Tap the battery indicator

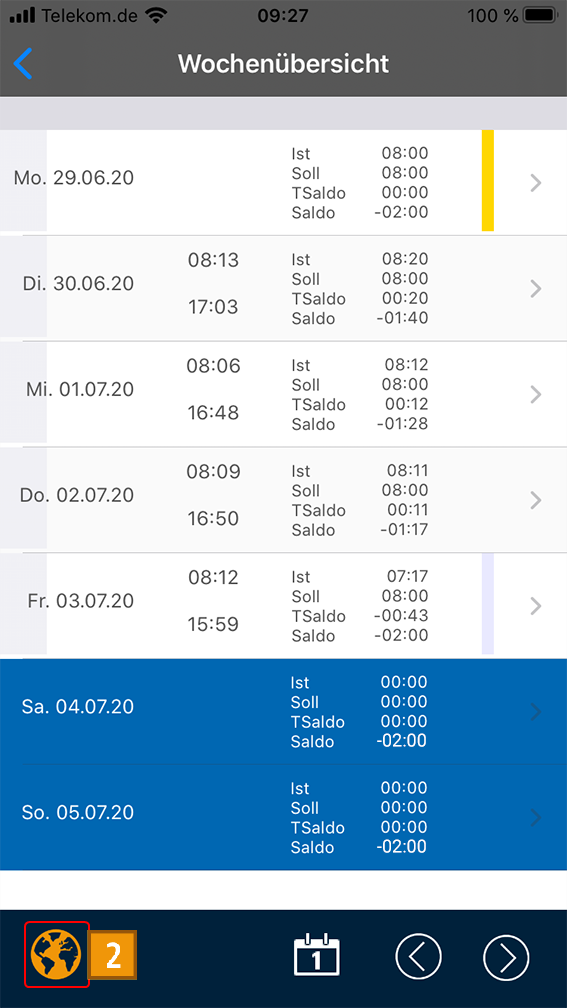(541, 15)
